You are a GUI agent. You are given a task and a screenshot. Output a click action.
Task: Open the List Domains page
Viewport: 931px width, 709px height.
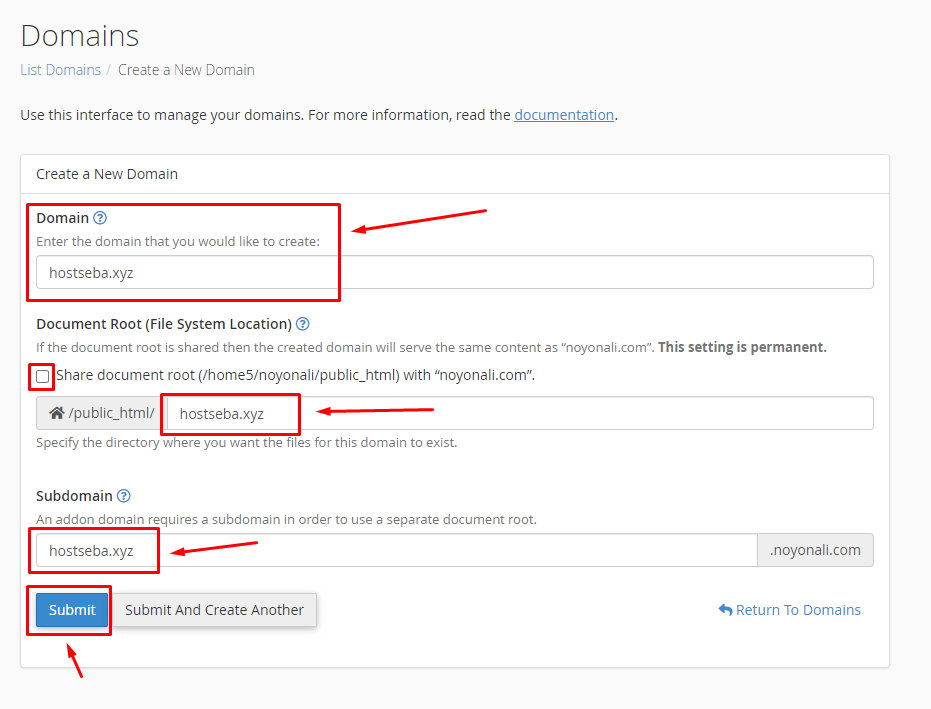point(60,69)
